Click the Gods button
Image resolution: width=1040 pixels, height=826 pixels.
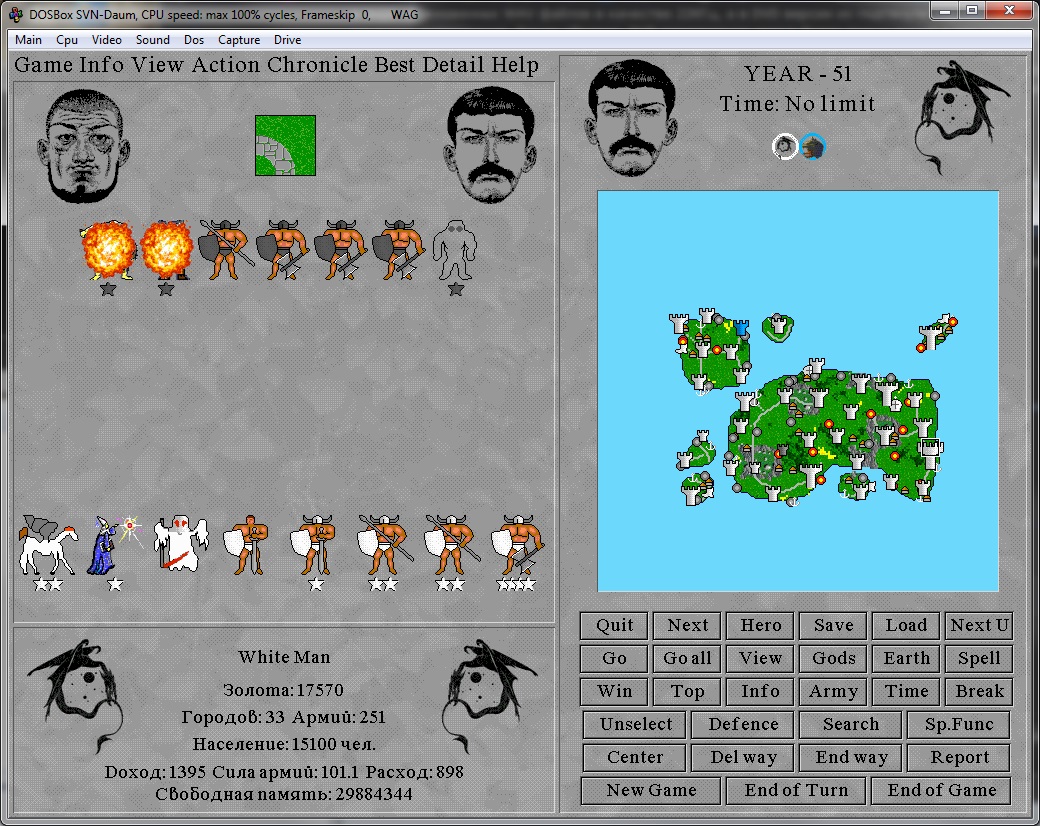point(833,659)
